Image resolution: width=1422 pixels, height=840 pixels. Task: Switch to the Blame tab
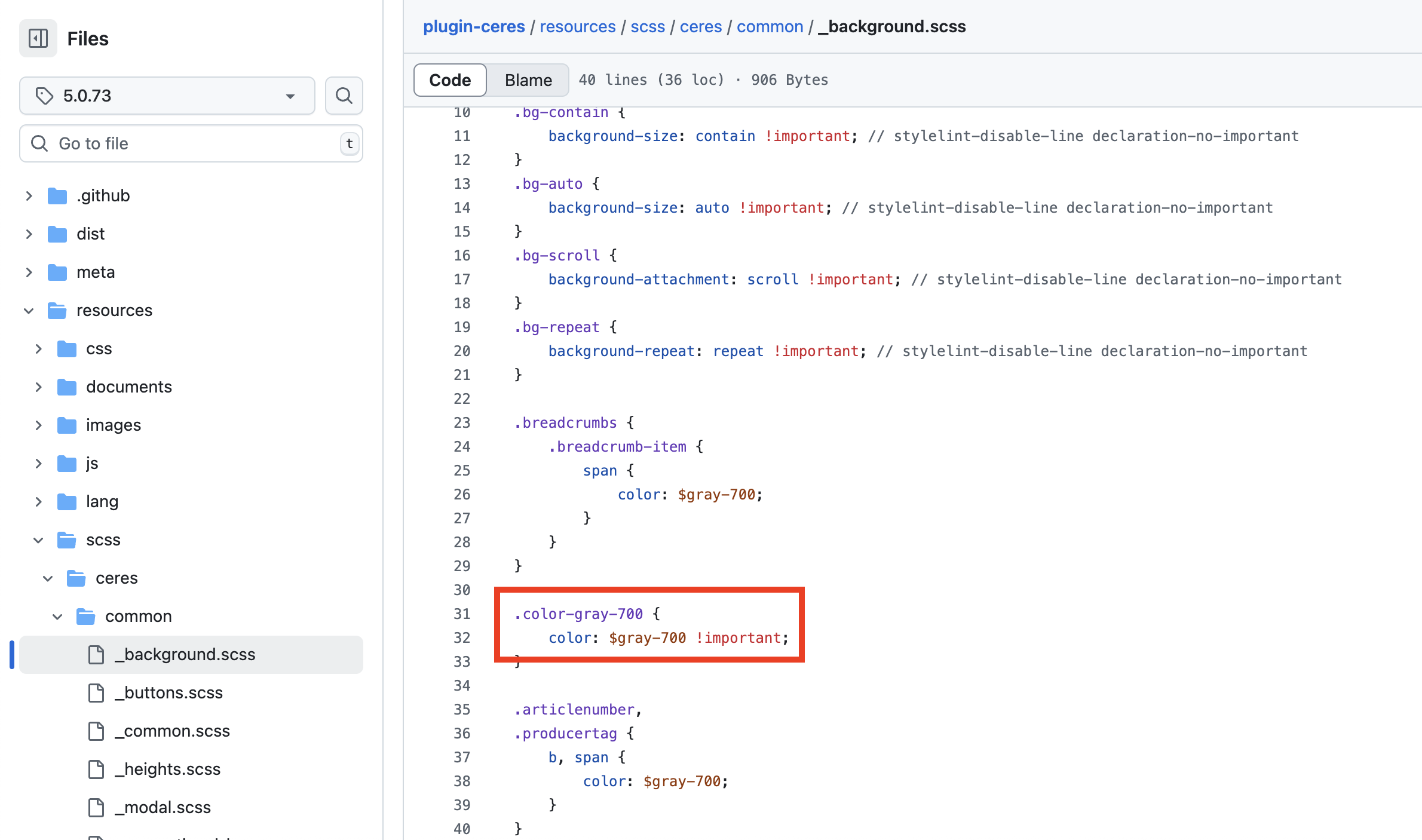pyautogui.click(x=528, y=80)
